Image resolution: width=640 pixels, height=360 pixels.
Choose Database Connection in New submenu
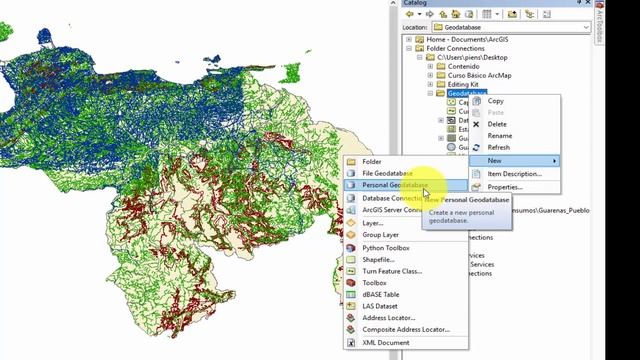[x=384, y=198]
